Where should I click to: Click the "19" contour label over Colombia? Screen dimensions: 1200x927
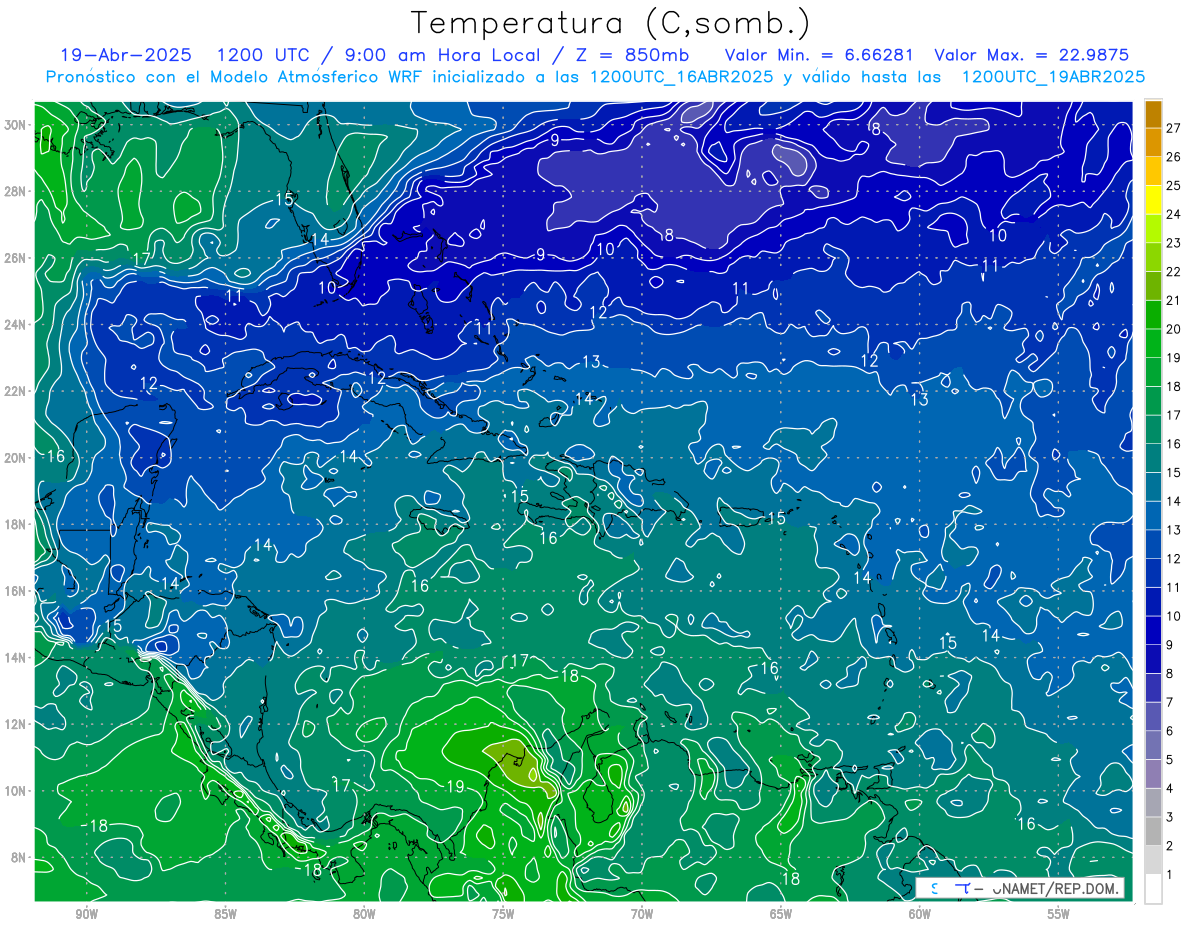[x=454, y=787]
